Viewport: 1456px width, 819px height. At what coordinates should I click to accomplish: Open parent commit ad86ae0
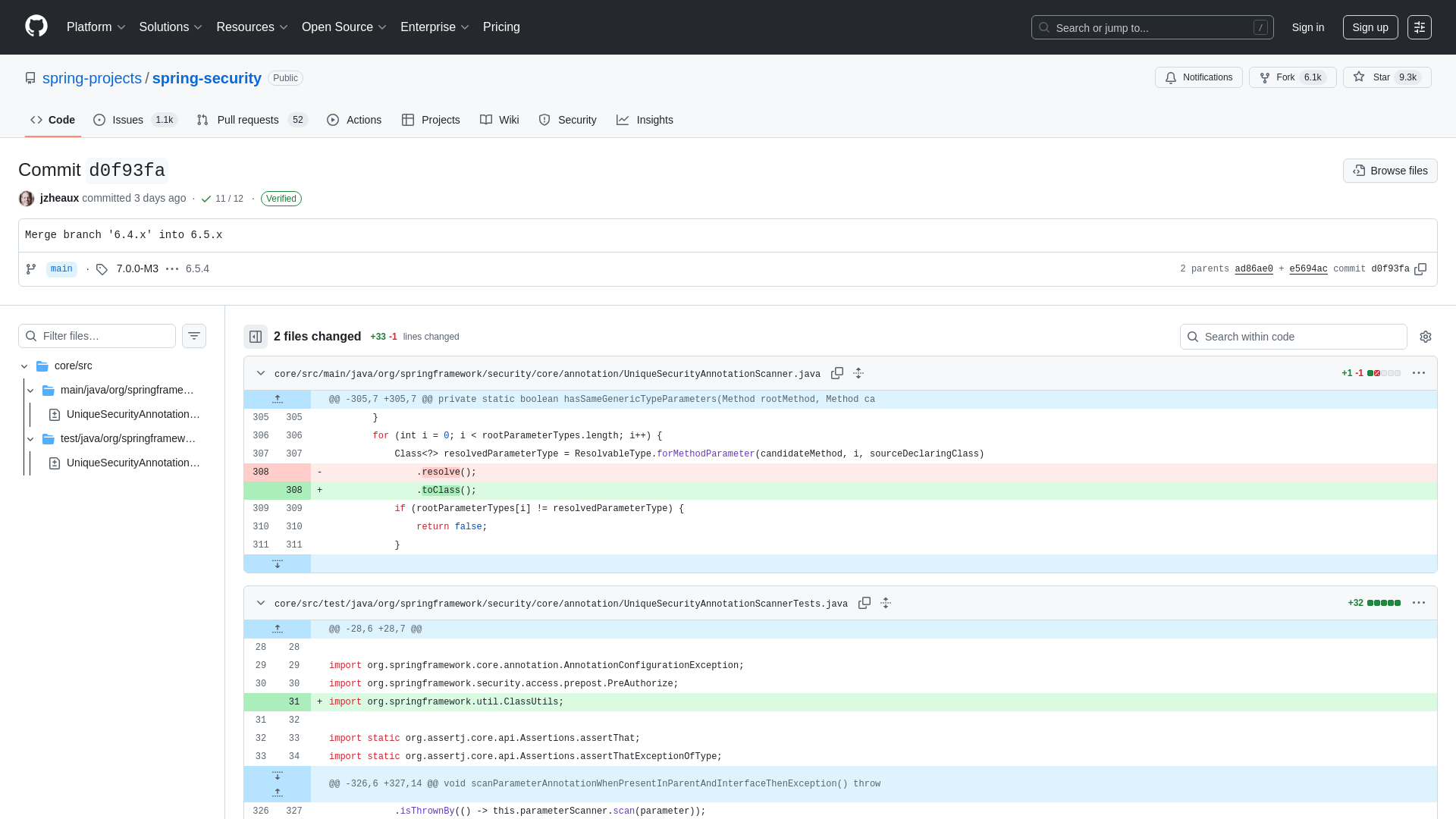[x=1254, y=269]
